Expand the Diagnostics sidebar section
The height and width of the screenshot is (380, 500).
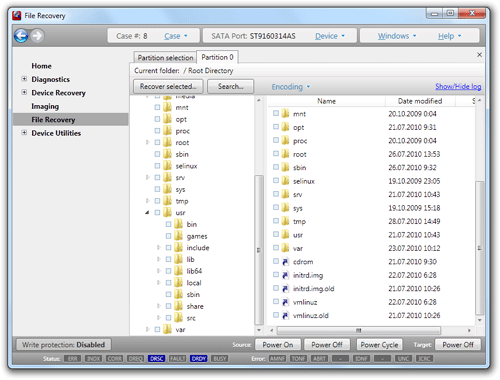tap(24, 79)
